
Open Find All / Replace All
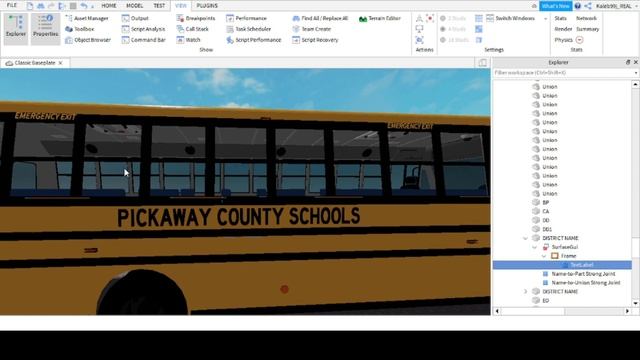pyautogui.click(x=320, y=18)
